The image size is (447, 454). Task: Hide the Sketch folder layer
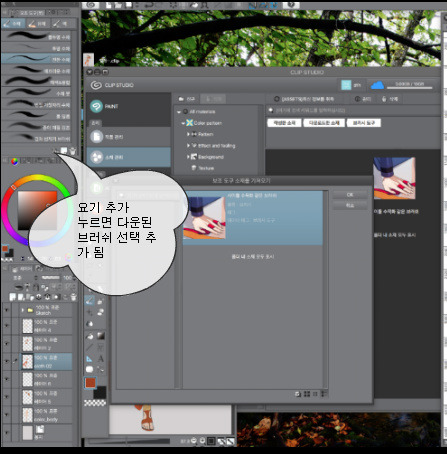pos(6,310)
